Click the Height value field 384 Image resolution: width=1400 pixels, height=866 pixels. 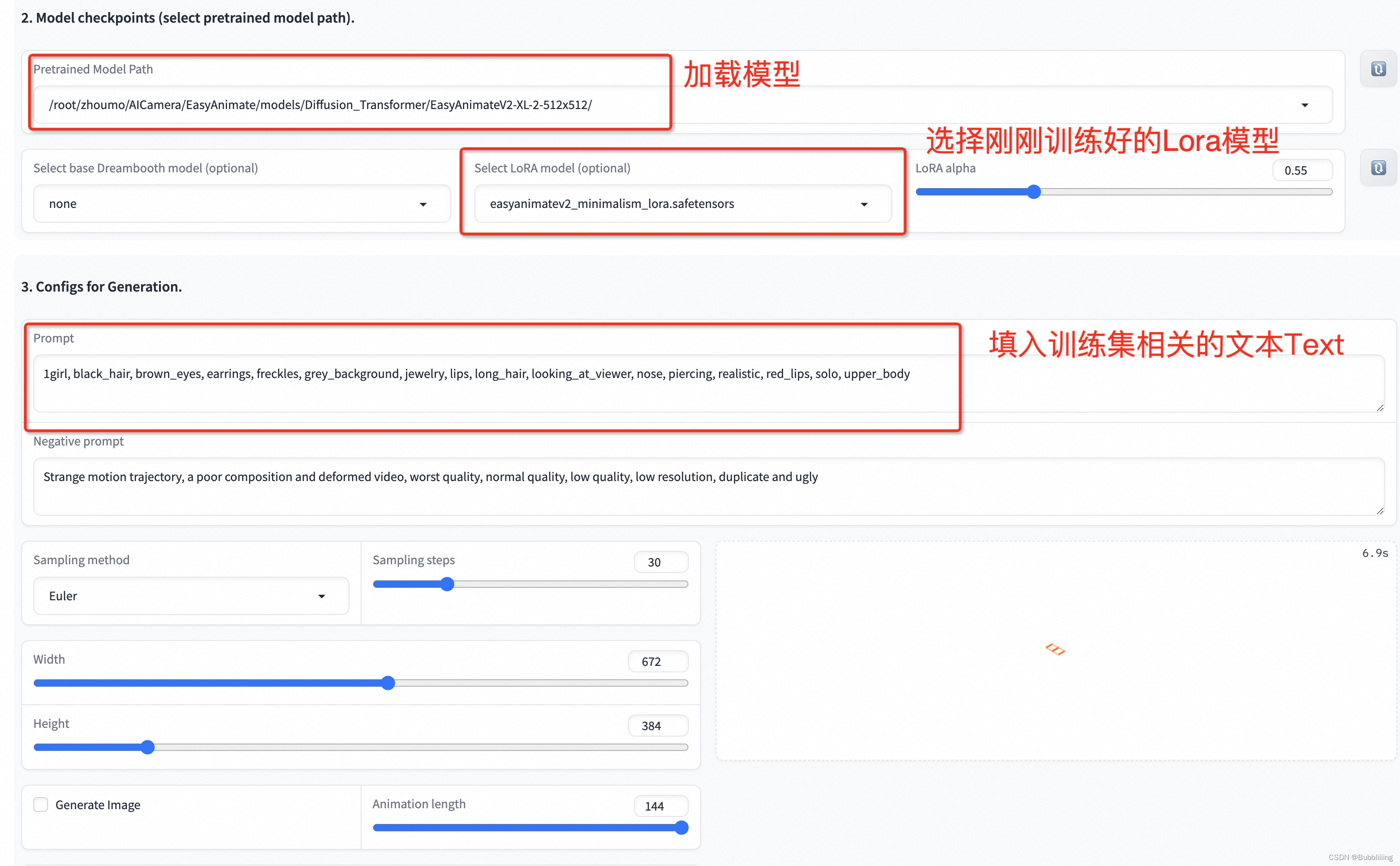click(657, 726)
